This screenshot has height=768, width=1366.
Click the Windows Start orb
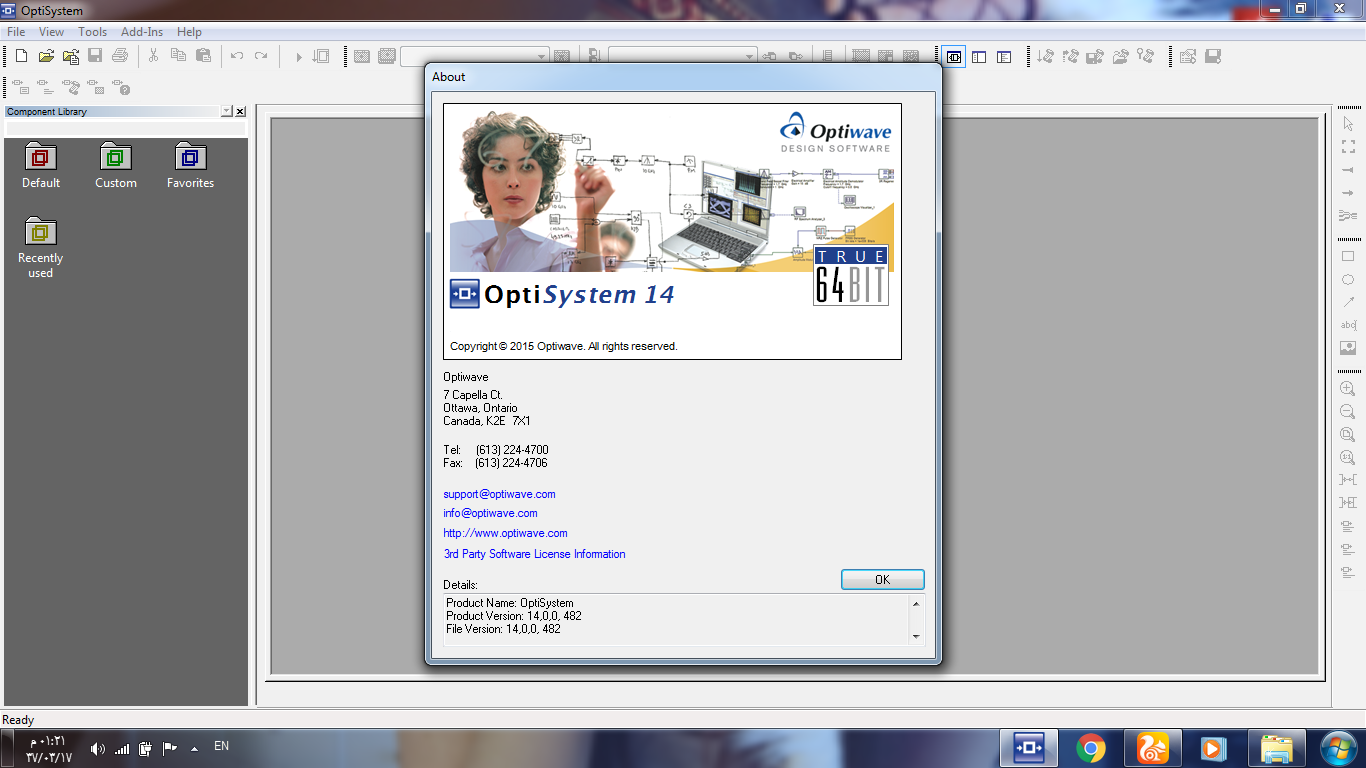(1338, 747)
